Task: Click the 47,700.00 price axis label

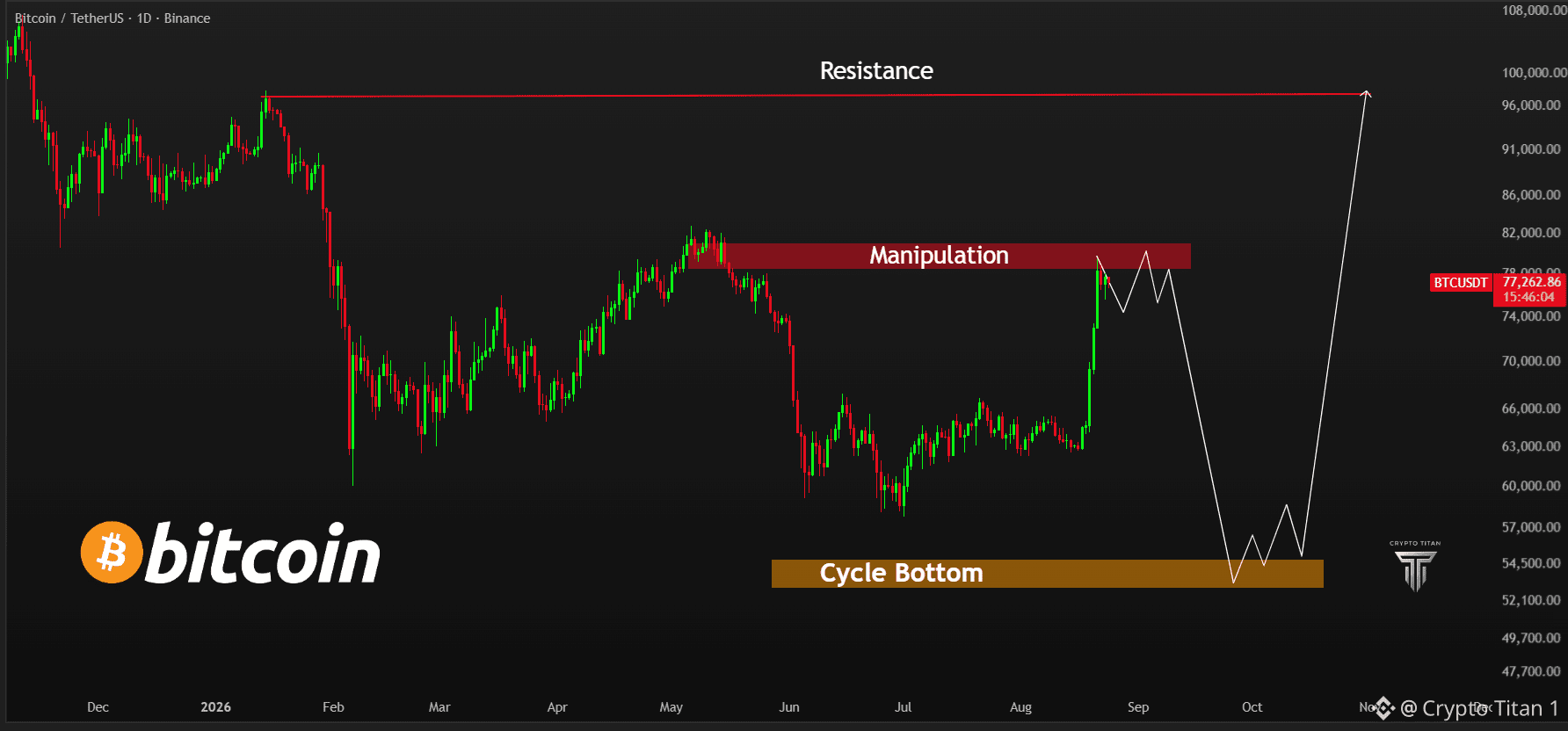Action: [x=1531, y=671]
